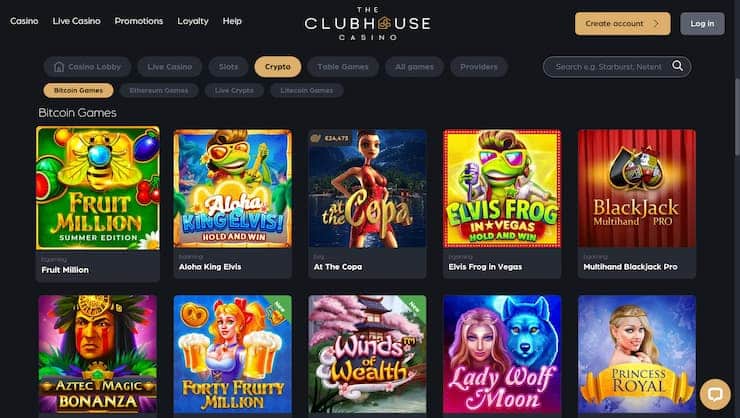740x418 pixels.
Task: Select the Ethereum Games filter
Action: (159, 90)
